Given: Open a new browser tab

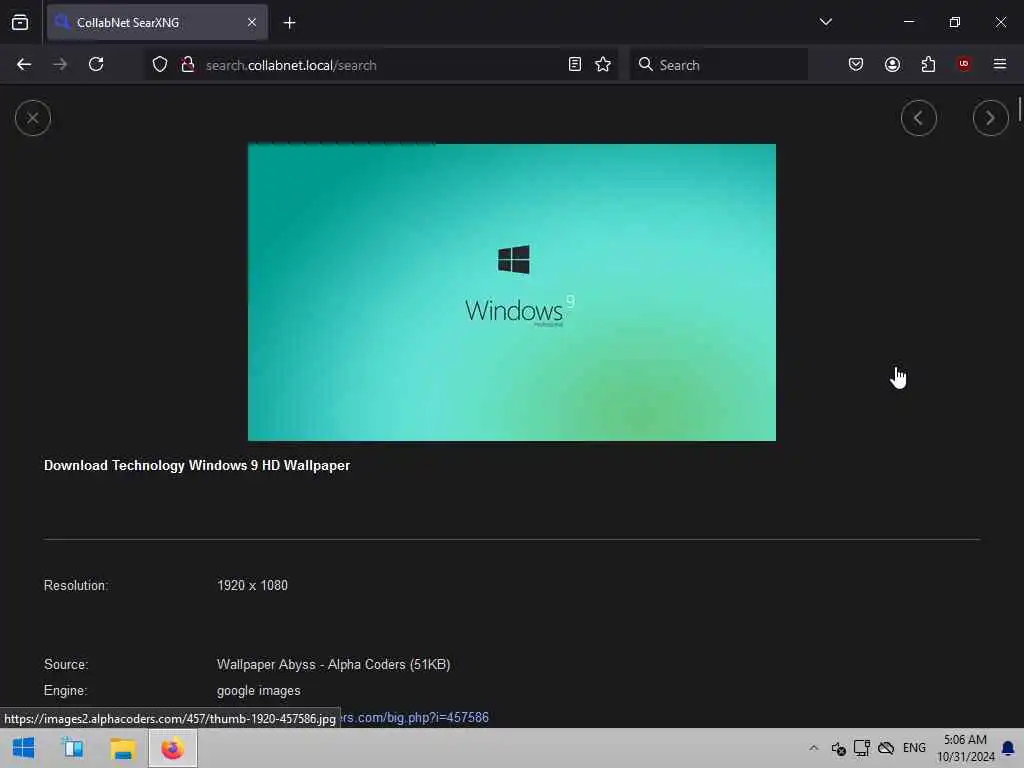Looking at the screenshot, I should pyautogui.click(x=289, y=23).
